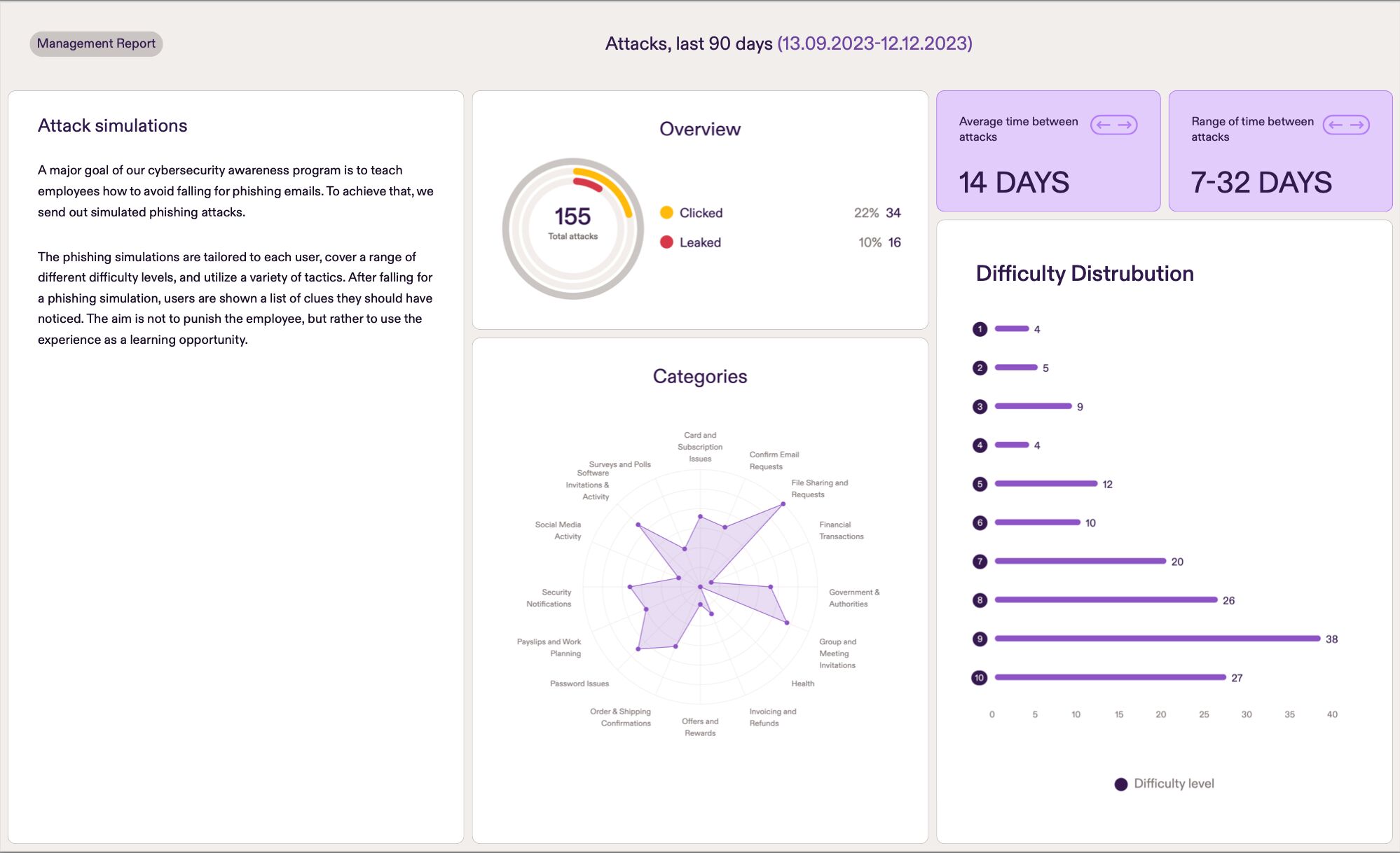Click the Group and Meeting Invitations data point
This screenshot has height=853, width=1400.
(x=787, y=623)
